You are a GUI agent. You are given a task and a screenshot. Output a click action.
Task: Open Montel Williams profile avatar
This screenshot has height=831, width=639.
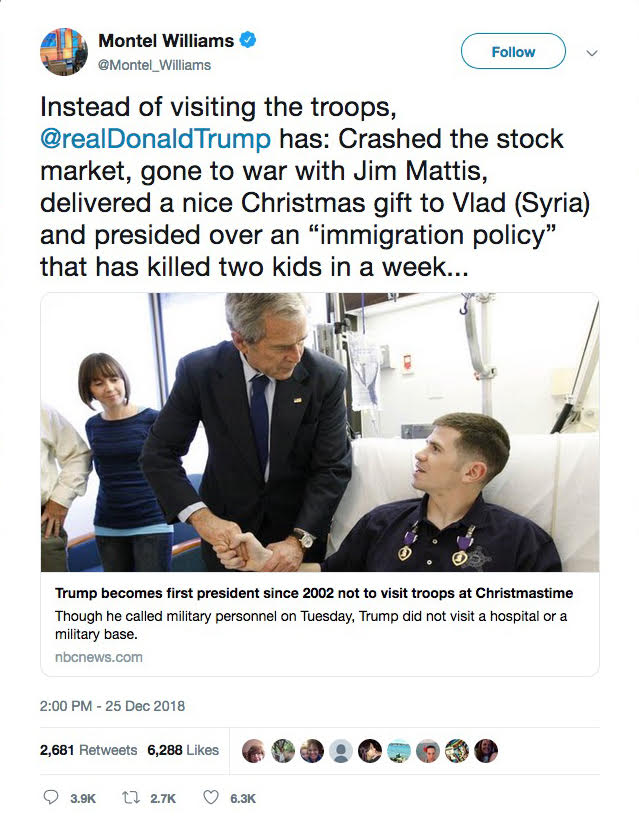pyautogui.click(x=64, y=51)
